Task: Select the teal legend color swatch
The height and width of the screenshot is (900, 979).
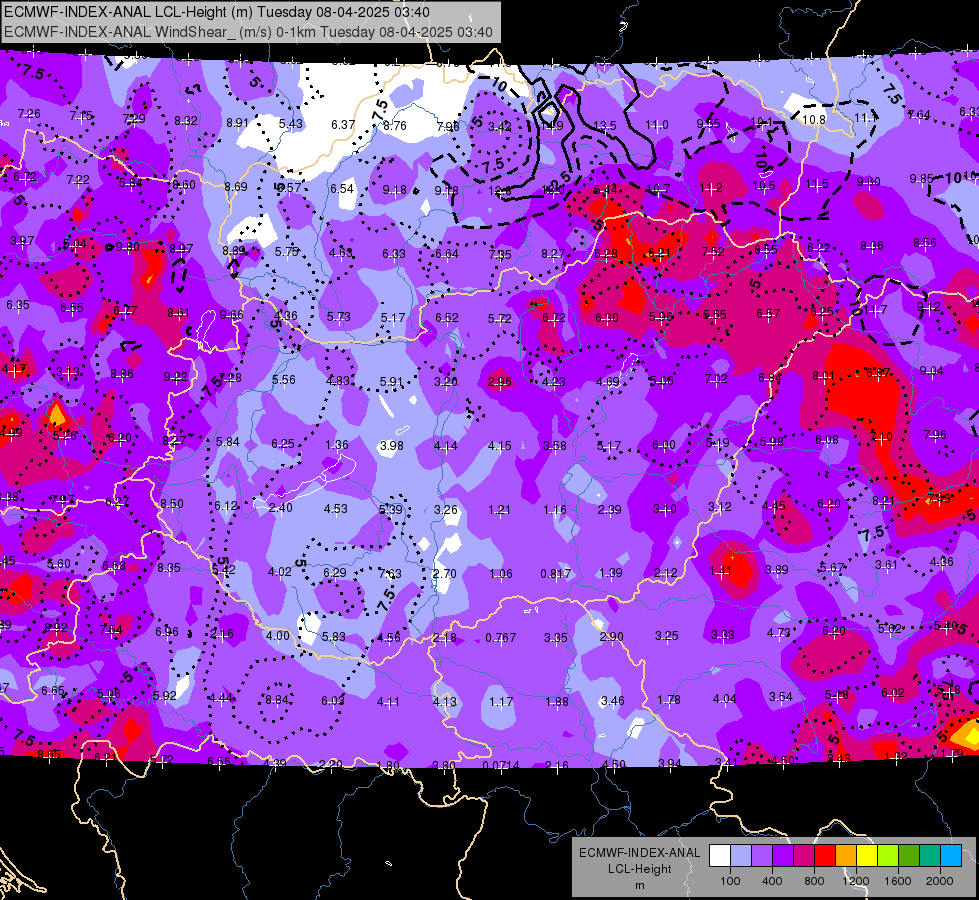Action: tap(930, 856)
